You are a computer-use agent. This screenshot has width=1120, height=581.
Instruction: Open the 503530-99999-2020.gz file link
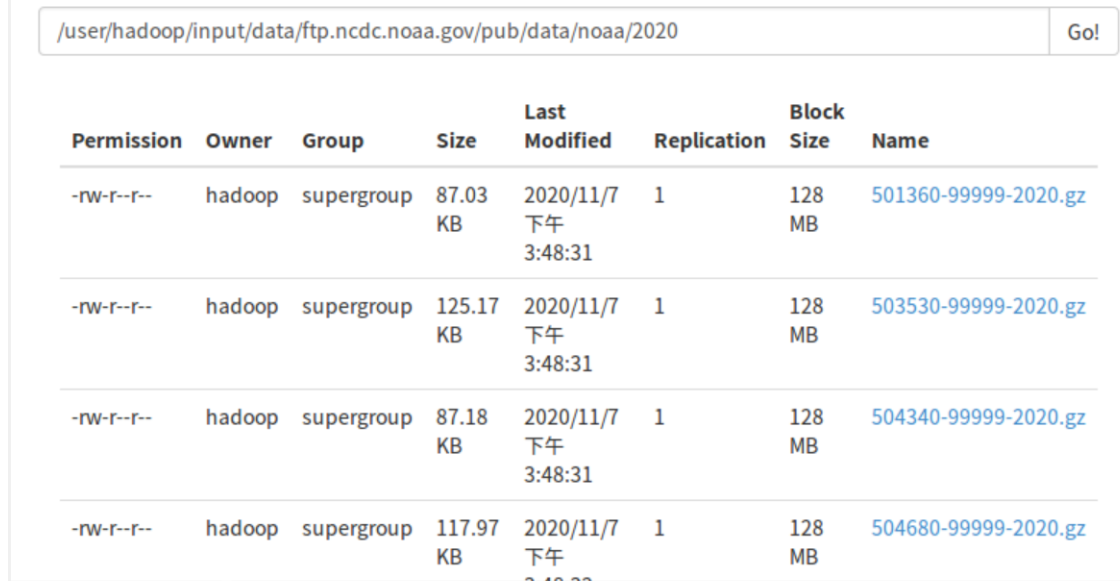click(978, 307)
